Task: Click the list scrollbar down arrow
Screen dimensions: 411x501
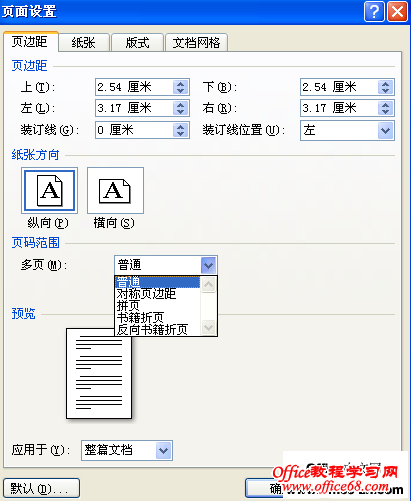Action: coord(209,327)
